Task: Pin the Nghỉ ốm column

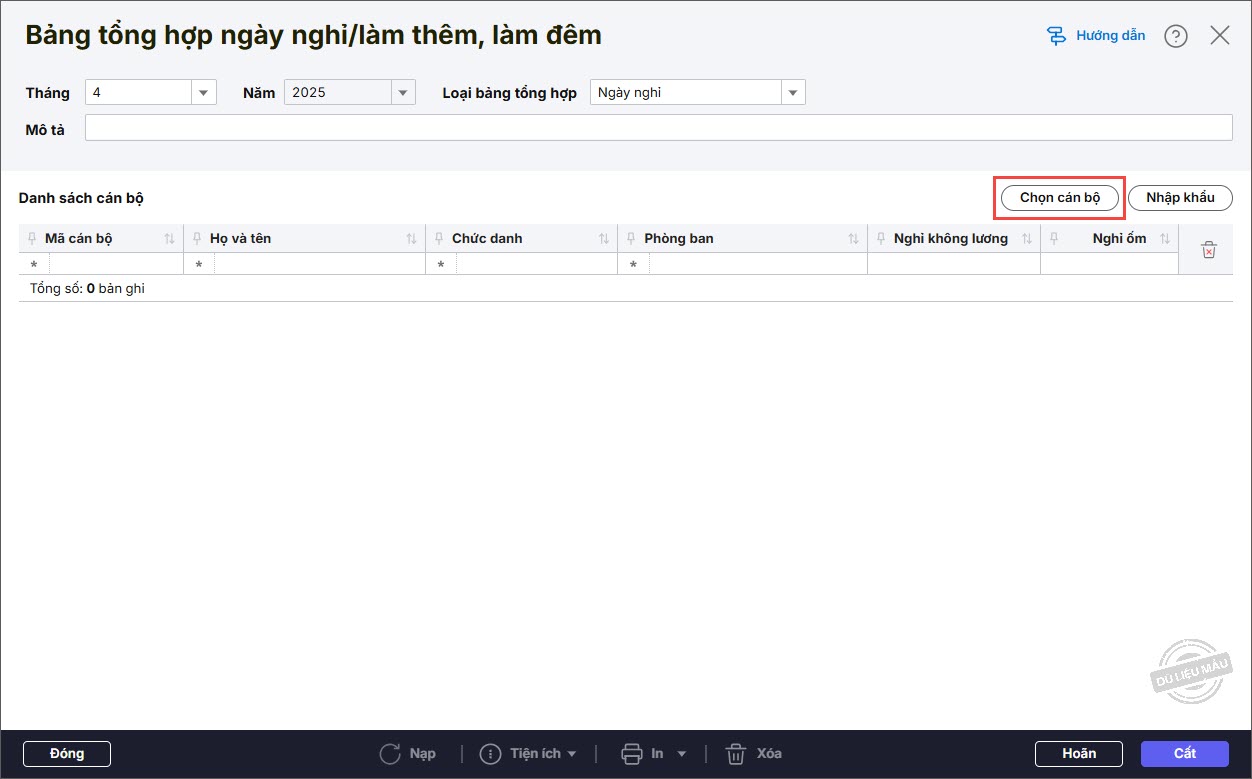Action: pos(1055,239)
